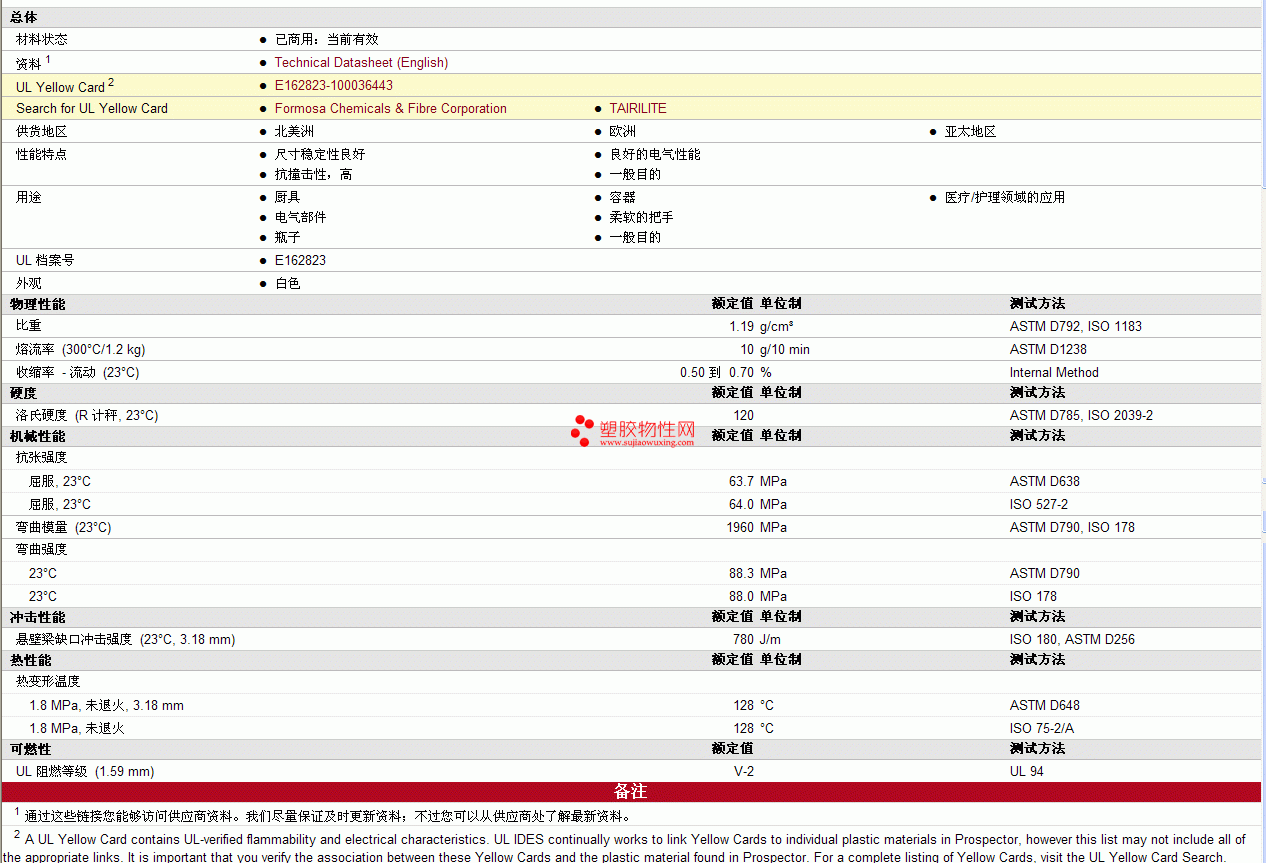Screen dimensions: 1266x863
Task: Click the 'UL 阻燃等级 (1.59 mm)' label
Action: (x=85, y=771)
